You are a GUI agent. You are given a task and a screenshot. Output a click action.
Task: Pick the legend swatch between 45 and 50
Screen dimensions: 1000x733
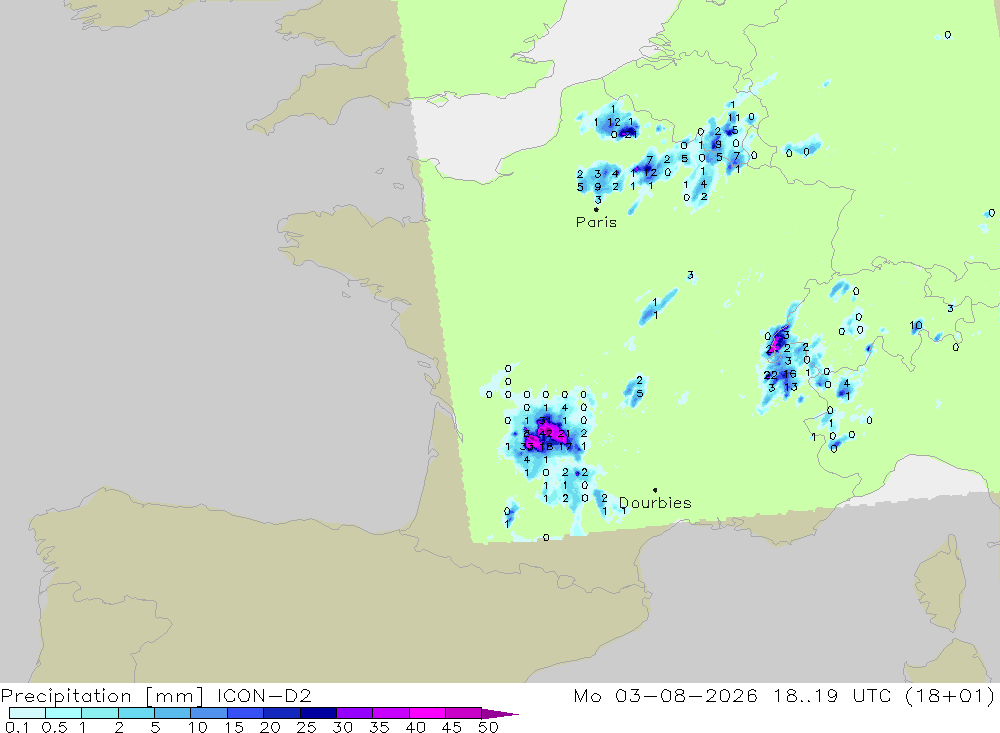[x=463, y=713]
